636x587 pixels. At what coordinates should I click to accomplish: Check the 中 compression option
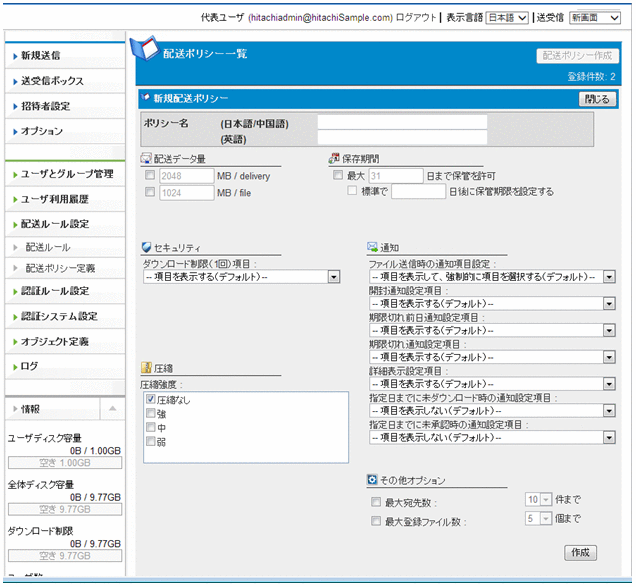(x=151, y=427)
